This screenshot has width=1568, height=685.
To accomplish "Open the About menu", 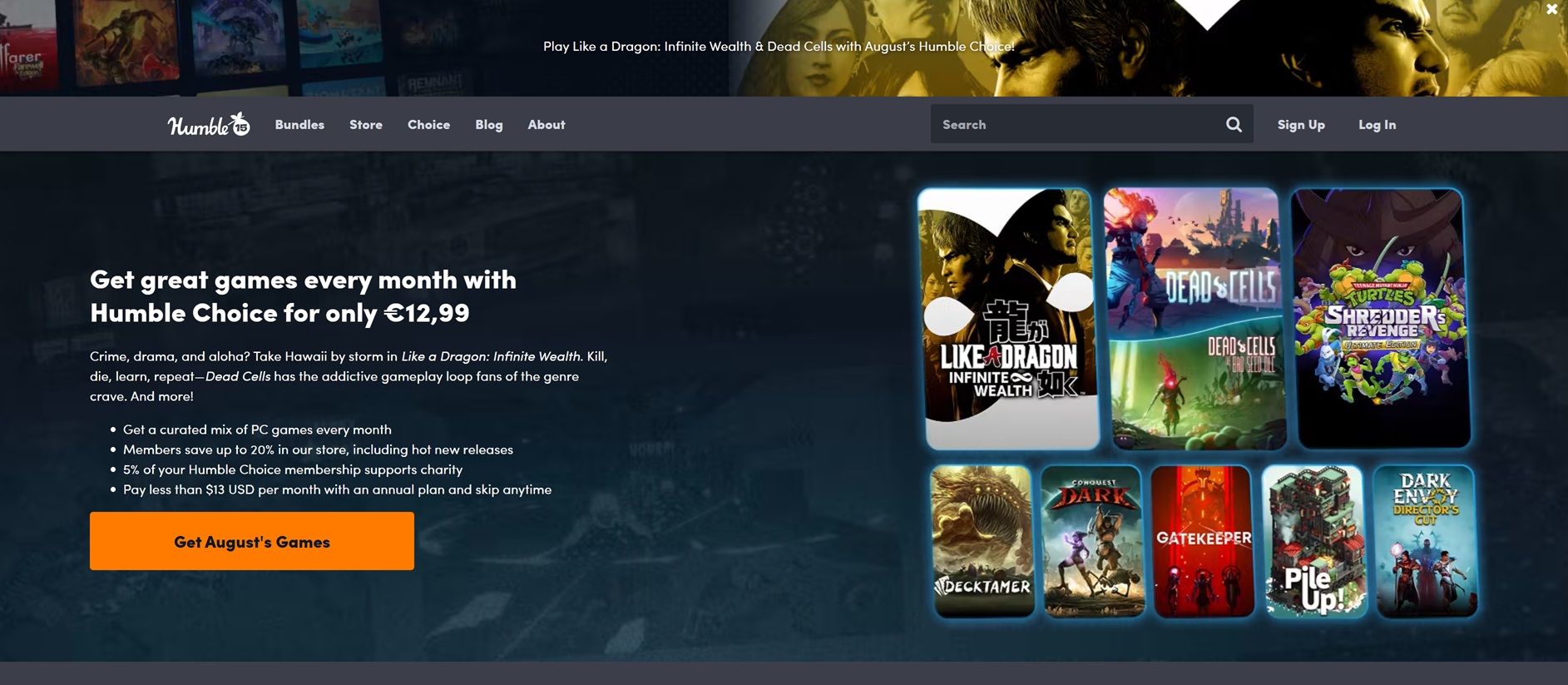I will click(x=547, y=124).
